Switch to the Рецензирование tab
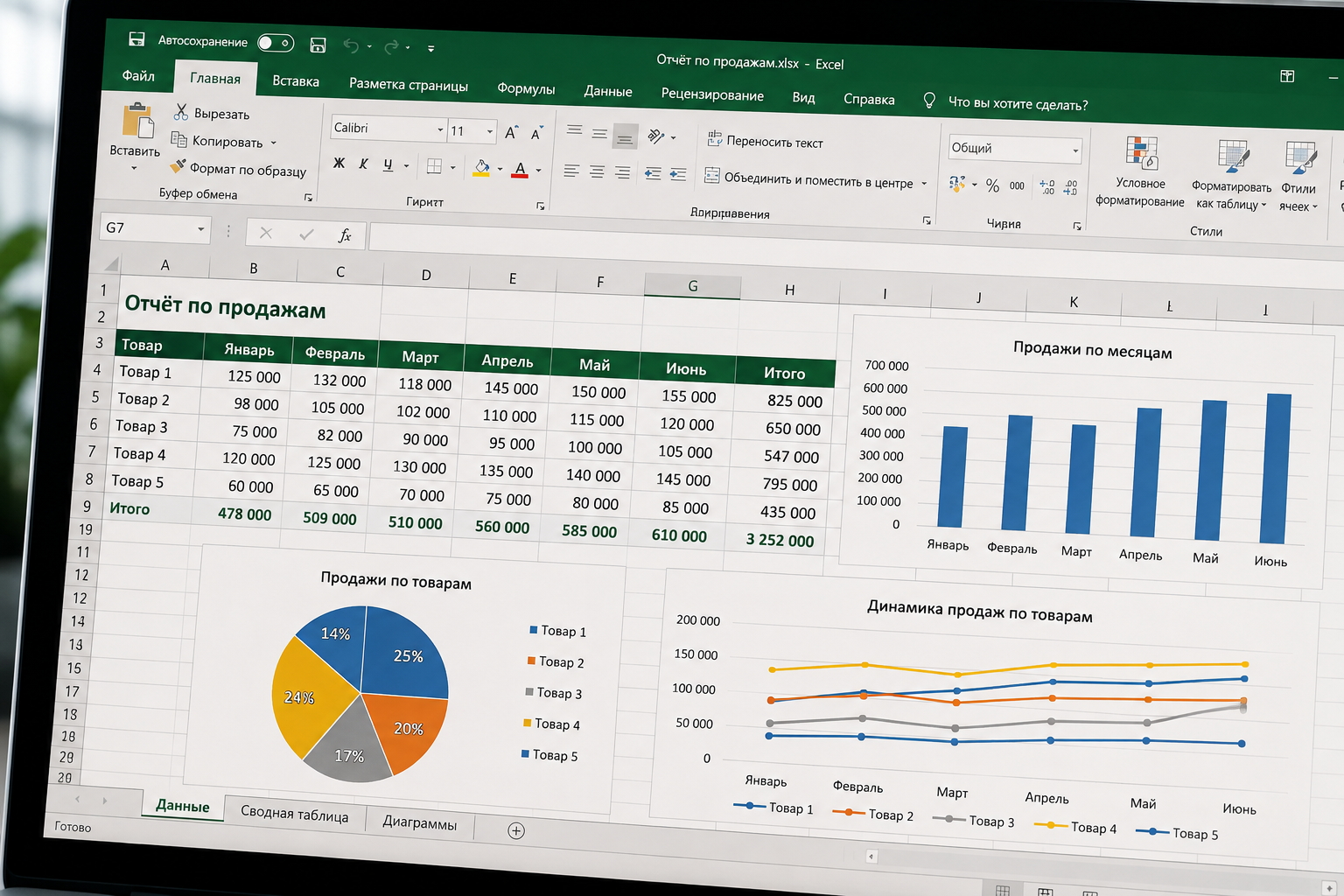This screenshot has height=896, width=1344. point(712,94)
